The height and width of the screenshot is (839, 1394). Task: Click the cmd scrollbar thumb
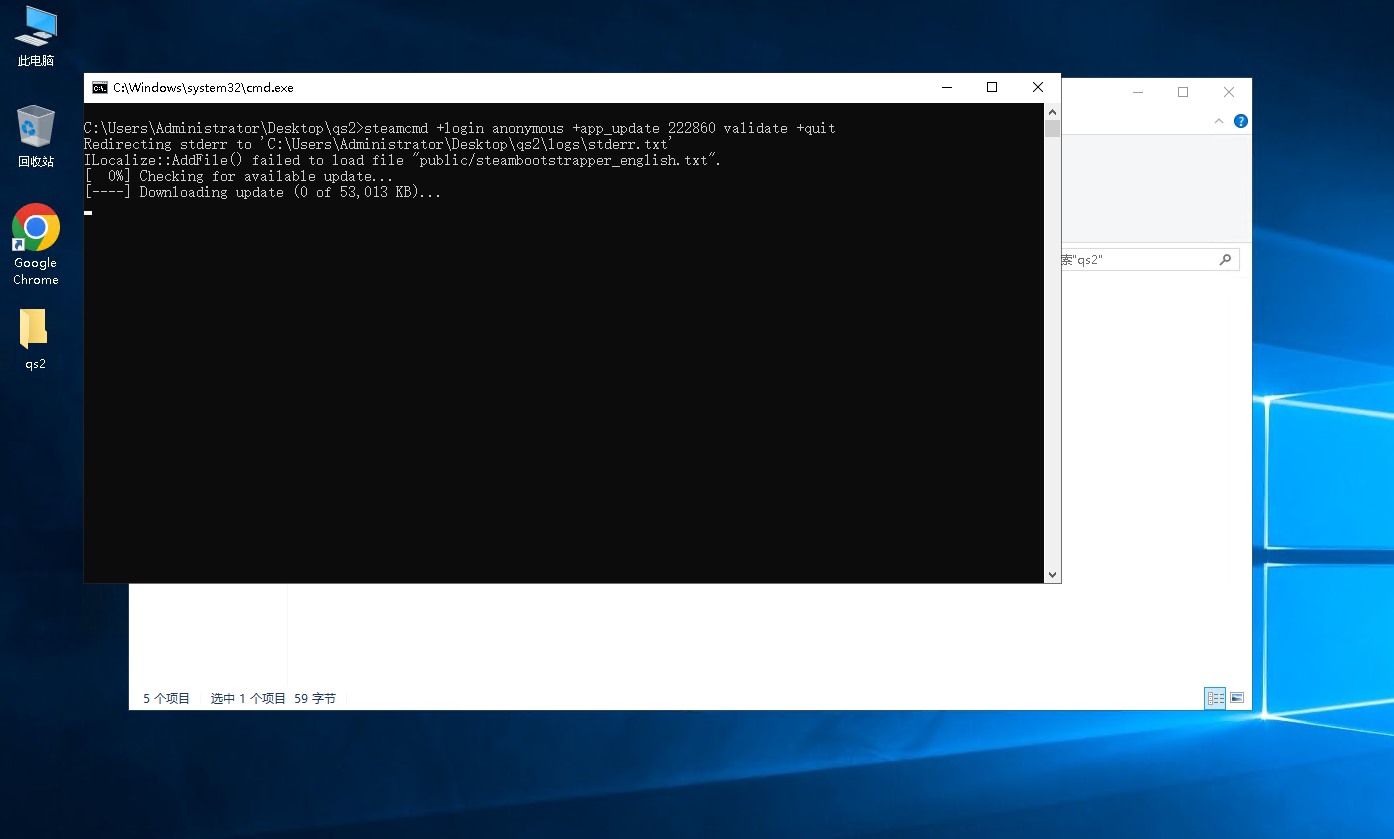pyautogui.click(x=1052, y=129)
